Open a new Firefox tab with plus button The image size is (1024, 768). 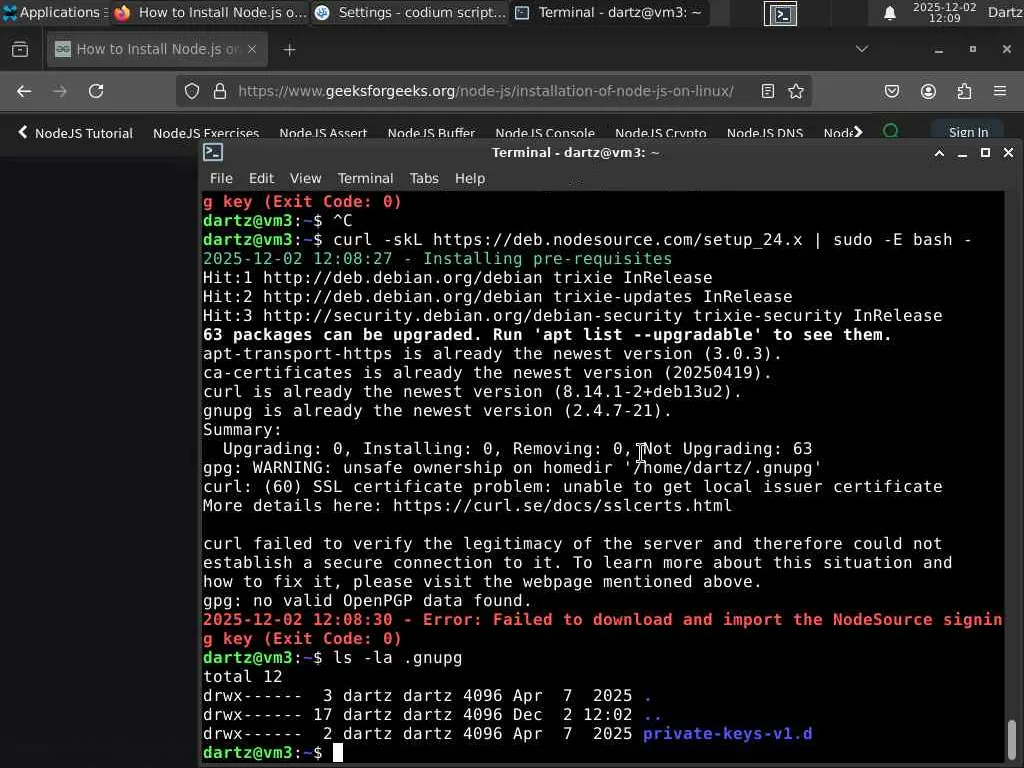click(x=289, y=50)
